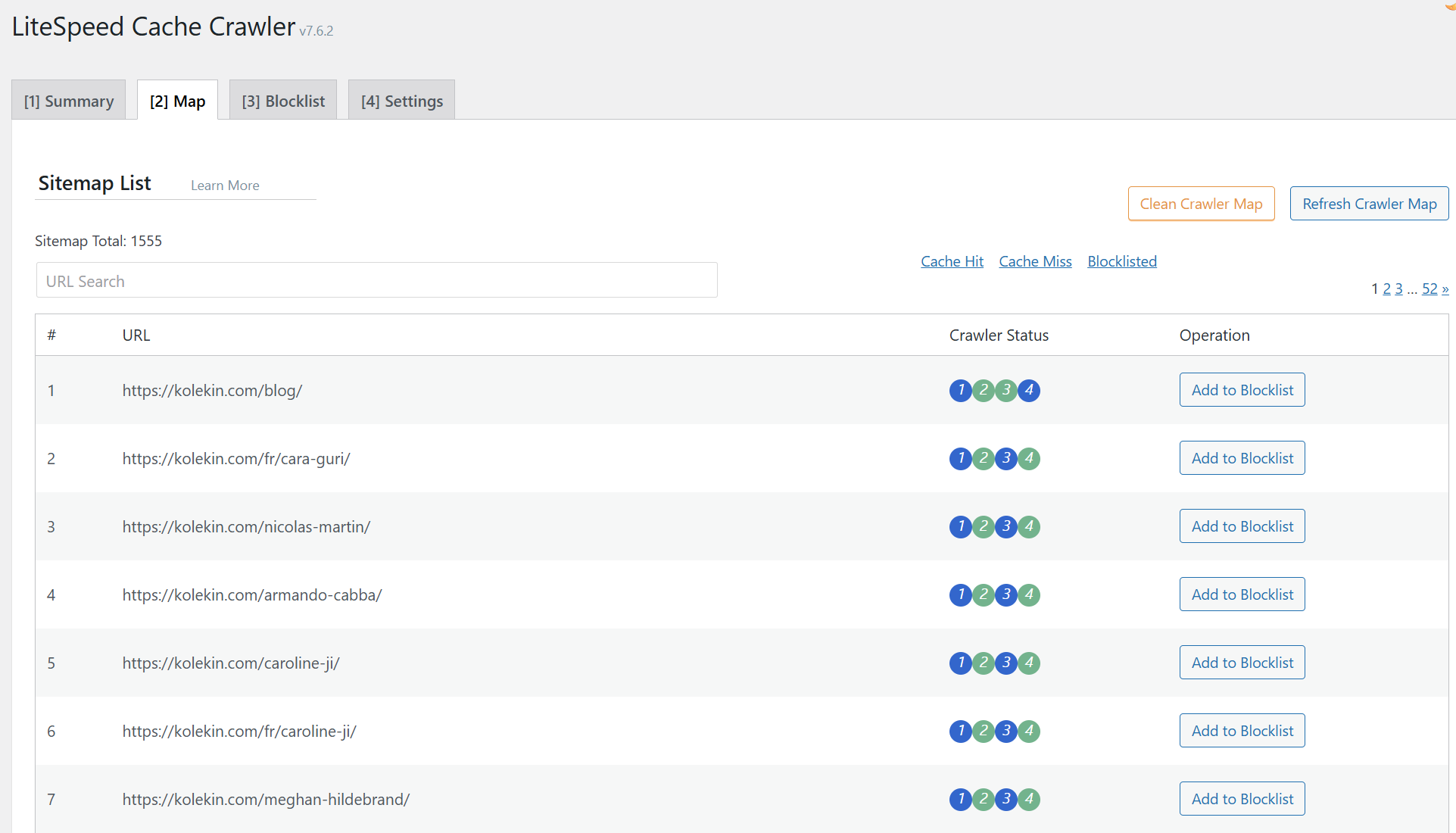Click status badge 3 for meghan-hildebrand URL
The image size is (1456, 833).
click(1005, 799)
